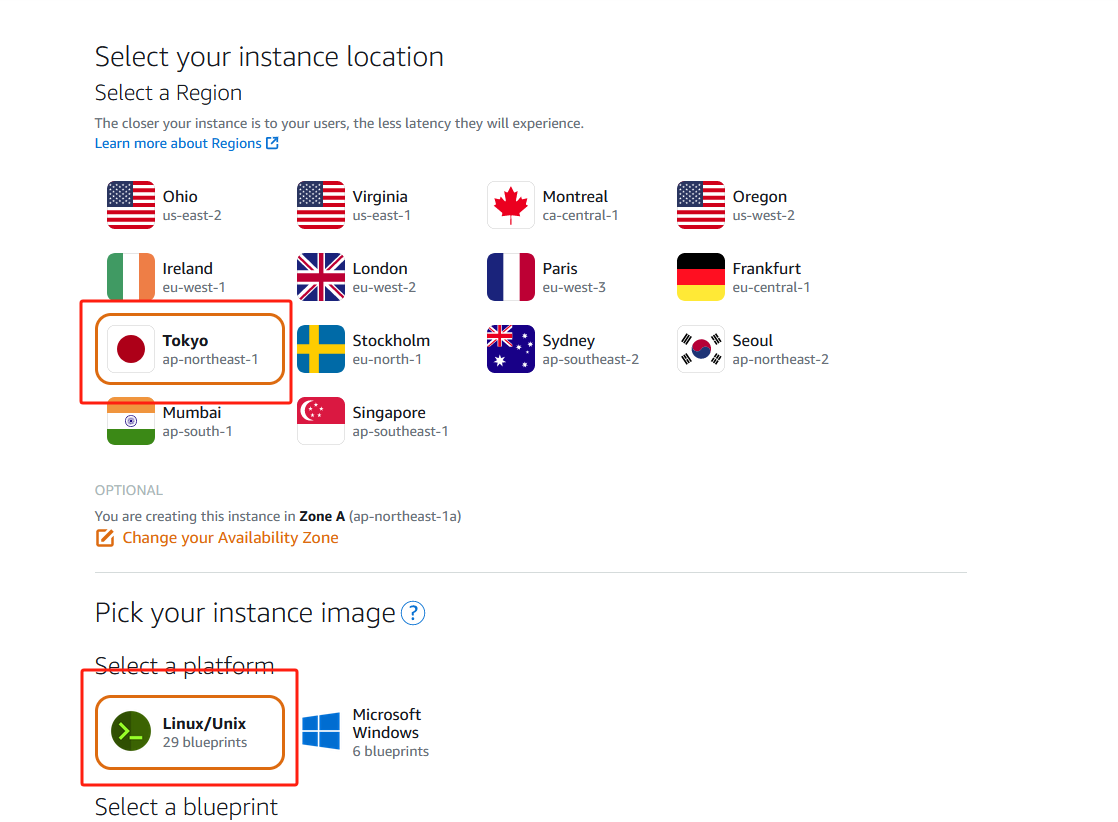Click external link icon beside Learn more

272,143
